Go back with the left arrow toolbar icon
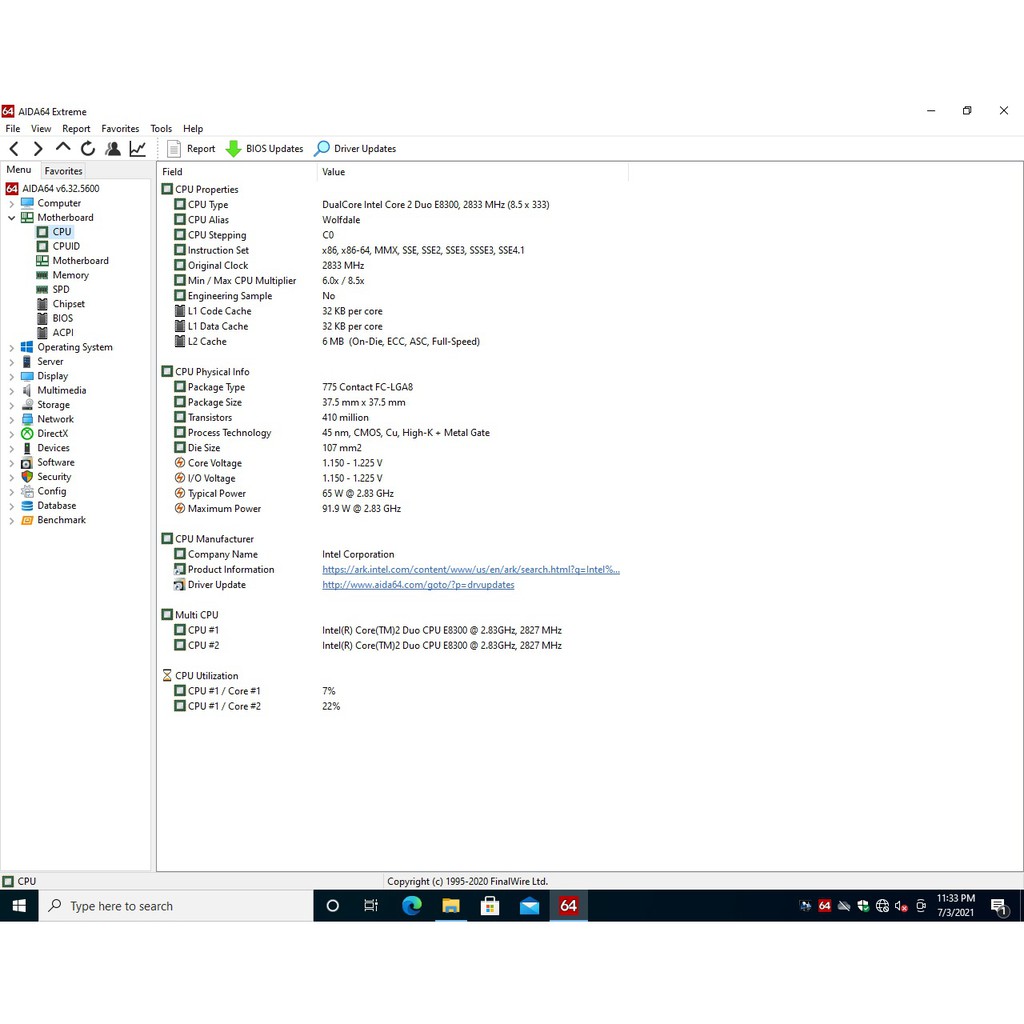The height and width of the screenshot is (1024, 1024). tap(14, 149)
